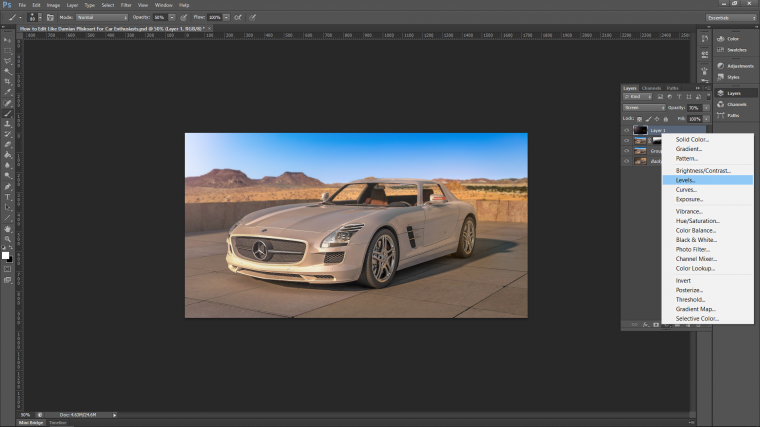Open the layer blend mode dropdown showing Screen
Screen dimensions: 760x427
644,108
